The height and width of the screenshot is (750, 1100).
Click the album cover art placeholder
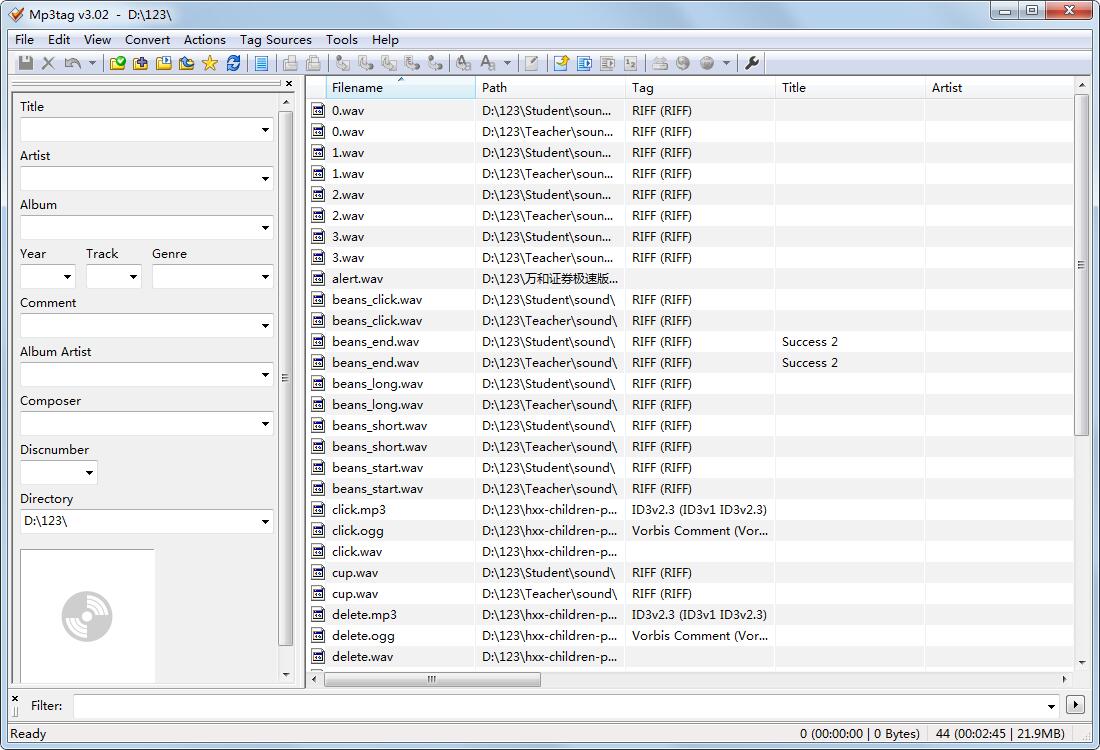coord(87,616)
